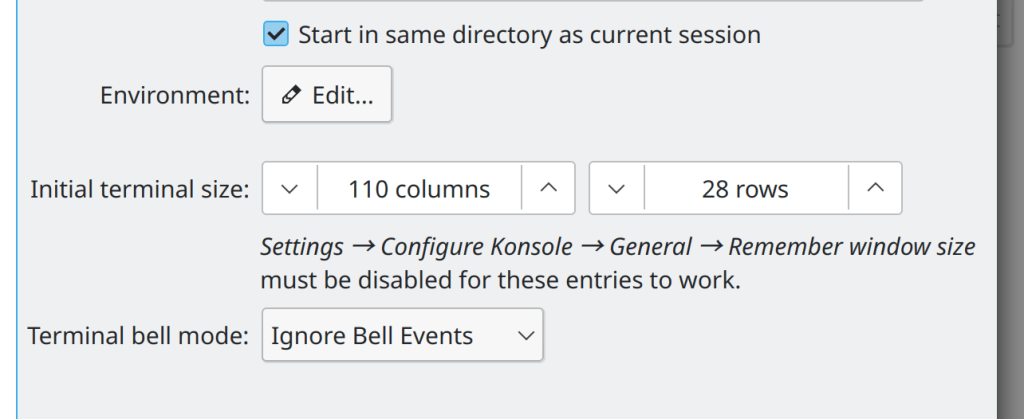Image resolution: width=1024 pixels, height=419 pixels.
Task: Click the Initial terminal size: label
Action: point(139,189)
